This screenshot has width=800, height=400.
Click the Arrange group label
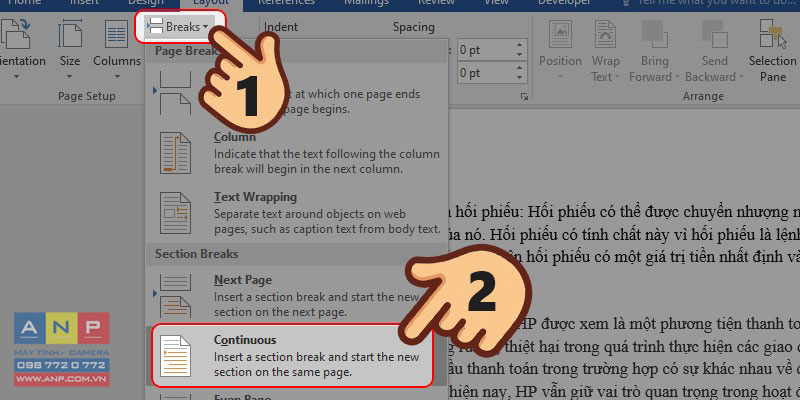703,96
